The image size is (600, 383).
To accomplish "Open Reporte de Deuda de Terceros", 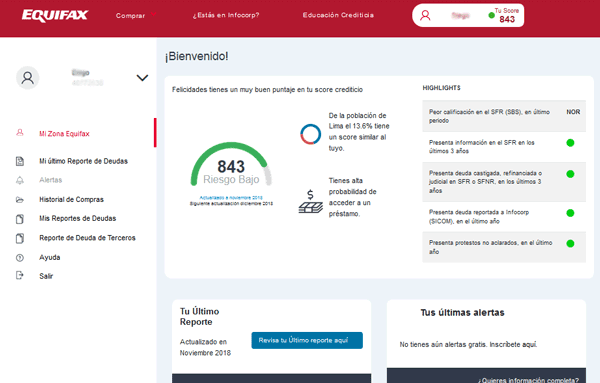I will pyautogui.click(x=87, y=238).
